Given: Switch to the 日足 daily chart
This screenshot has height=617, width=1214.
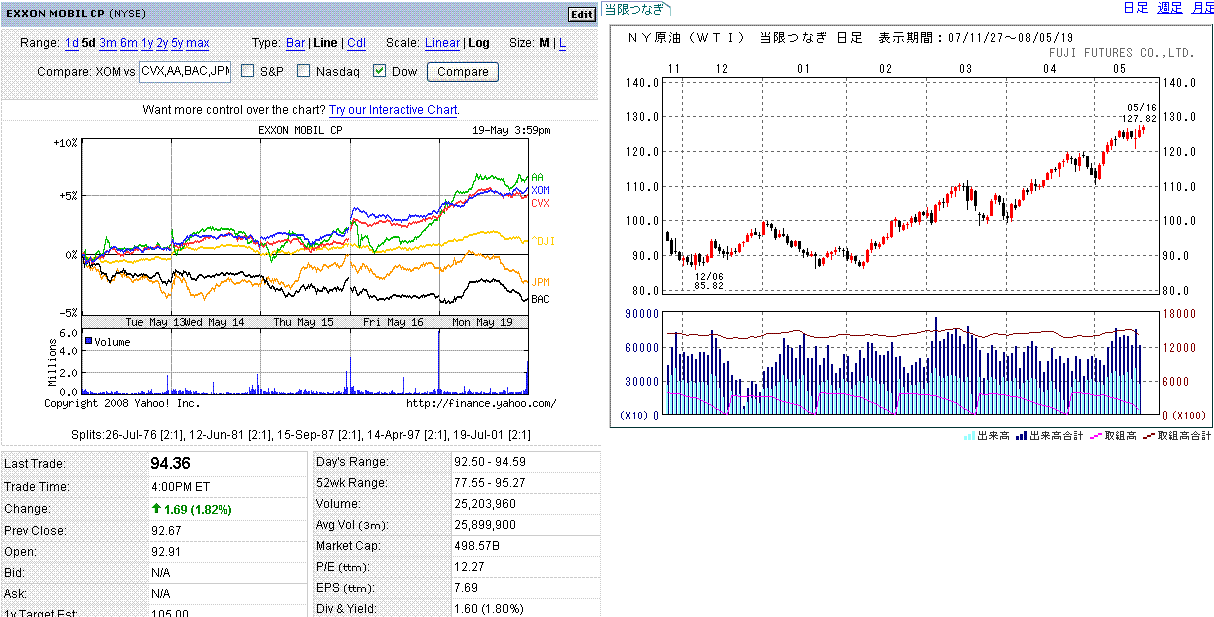Looking at the screenshot, I should [1135, 8].
